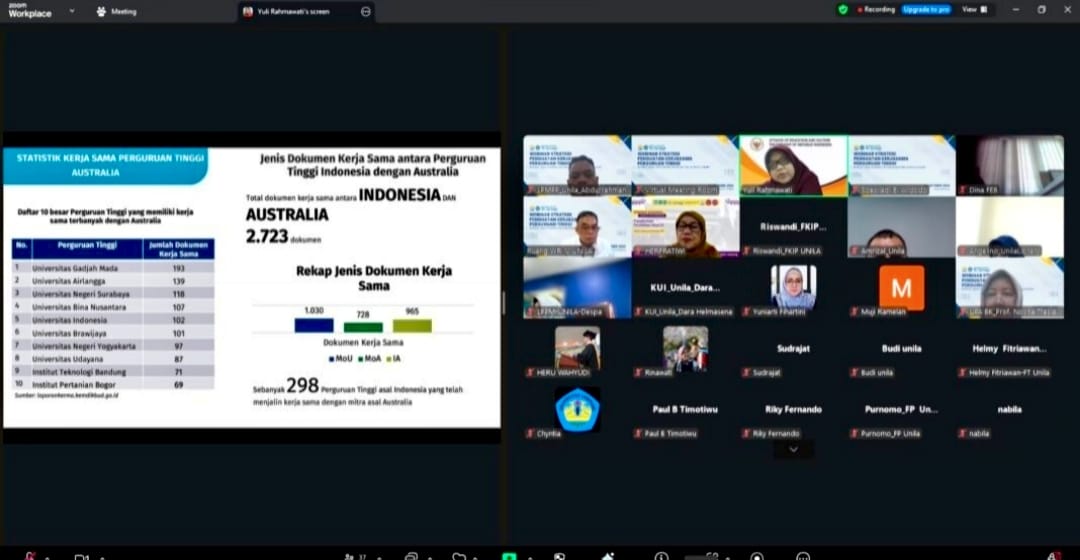Screen dimensions: 1080x560
Task: Open the options icon on the shared screen tab
Action: click(x=366, y=12)
